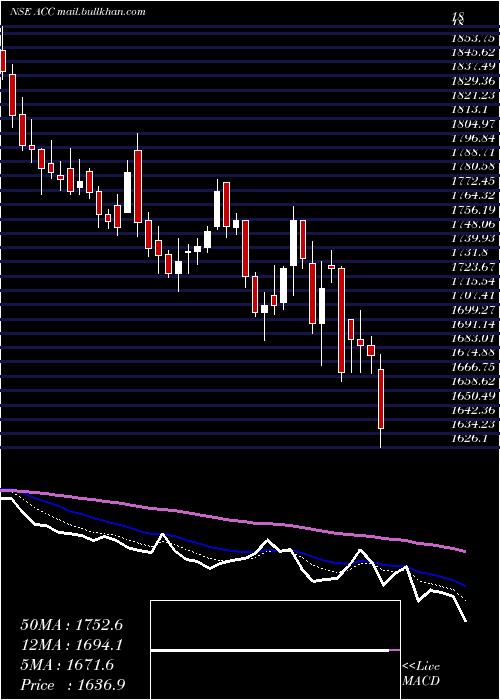Screen dimensions: 500x700
Task: Click the 12MA : 1694.1 readout
Action: pyautogui.click(x=72, y=645)
